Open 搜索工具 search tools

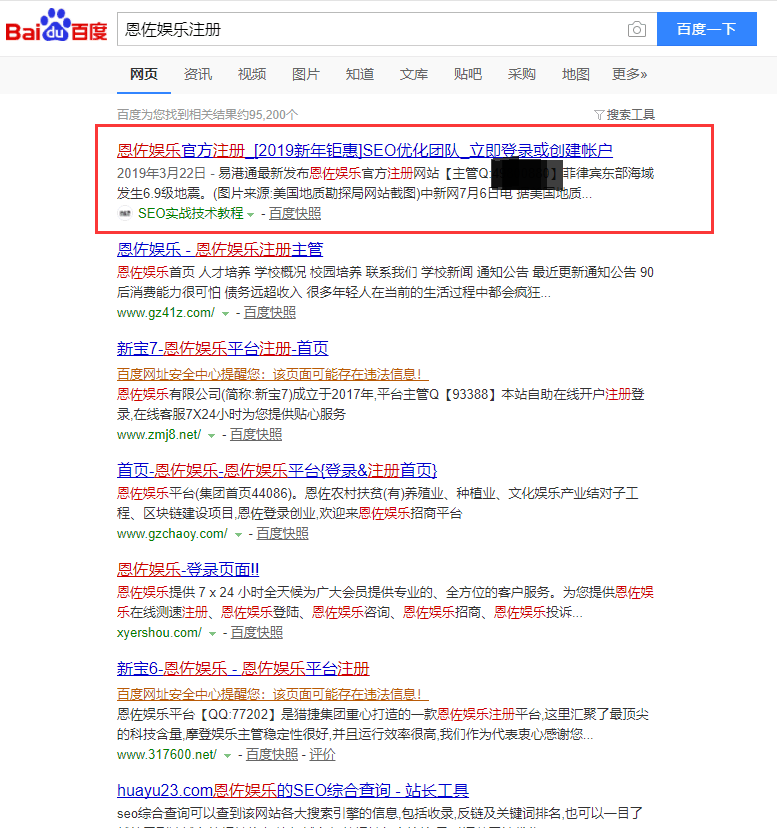(x=630, y=115)
